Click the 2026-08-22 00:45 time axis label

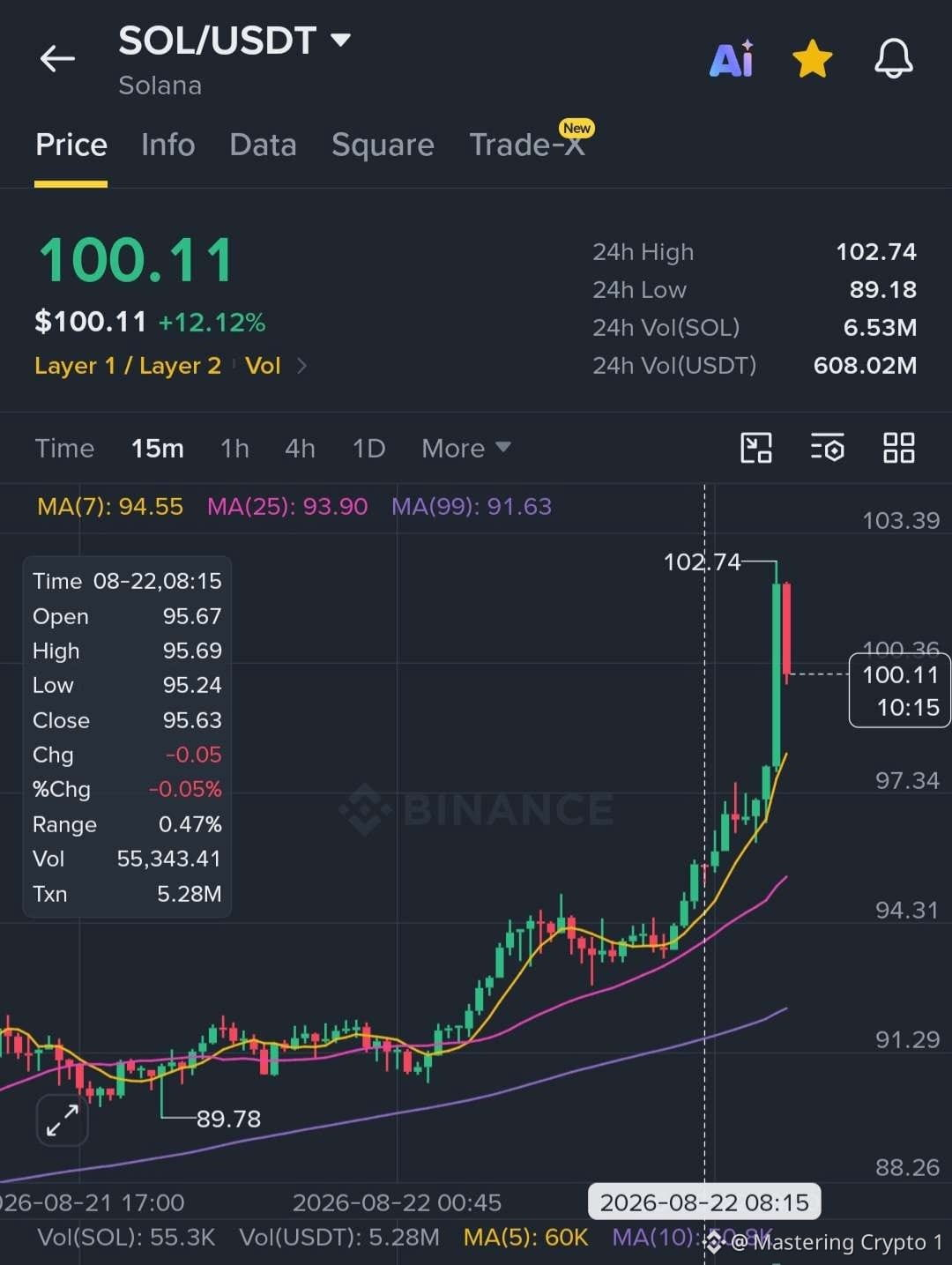click(x=397, y=1202)
